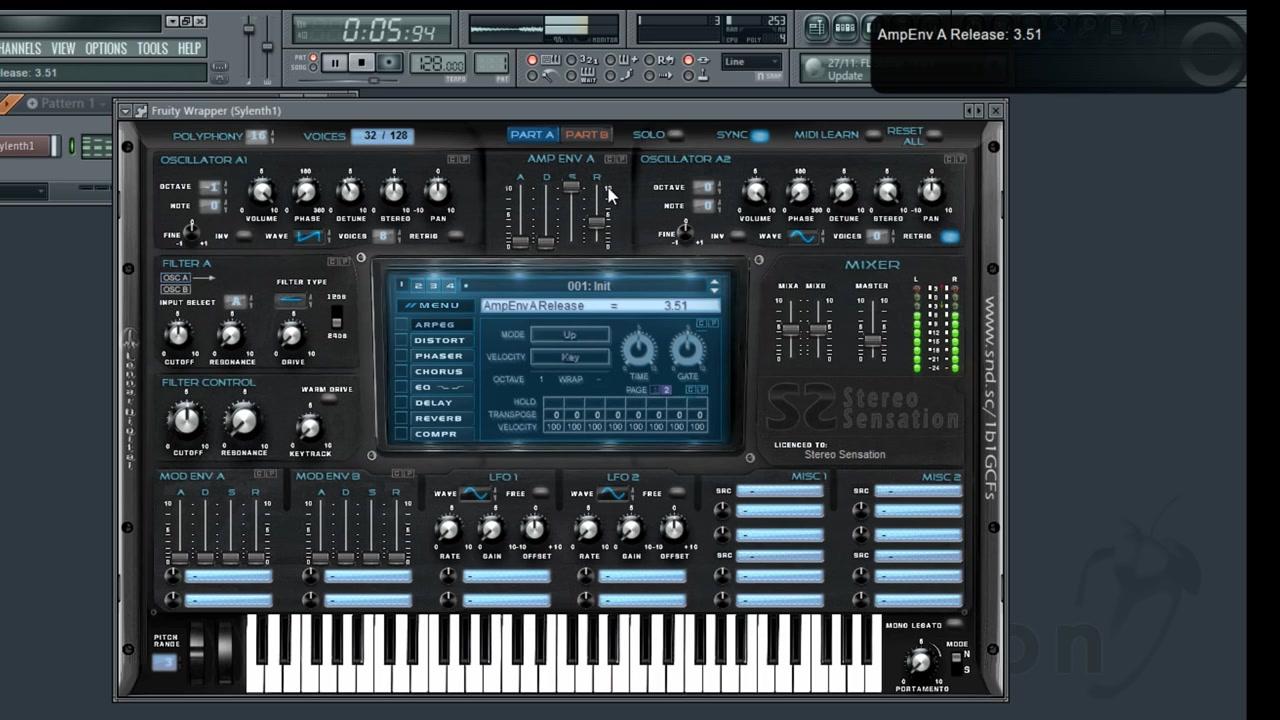
Task: Open the FL Studio Help menu
Action: coord(189,48)
